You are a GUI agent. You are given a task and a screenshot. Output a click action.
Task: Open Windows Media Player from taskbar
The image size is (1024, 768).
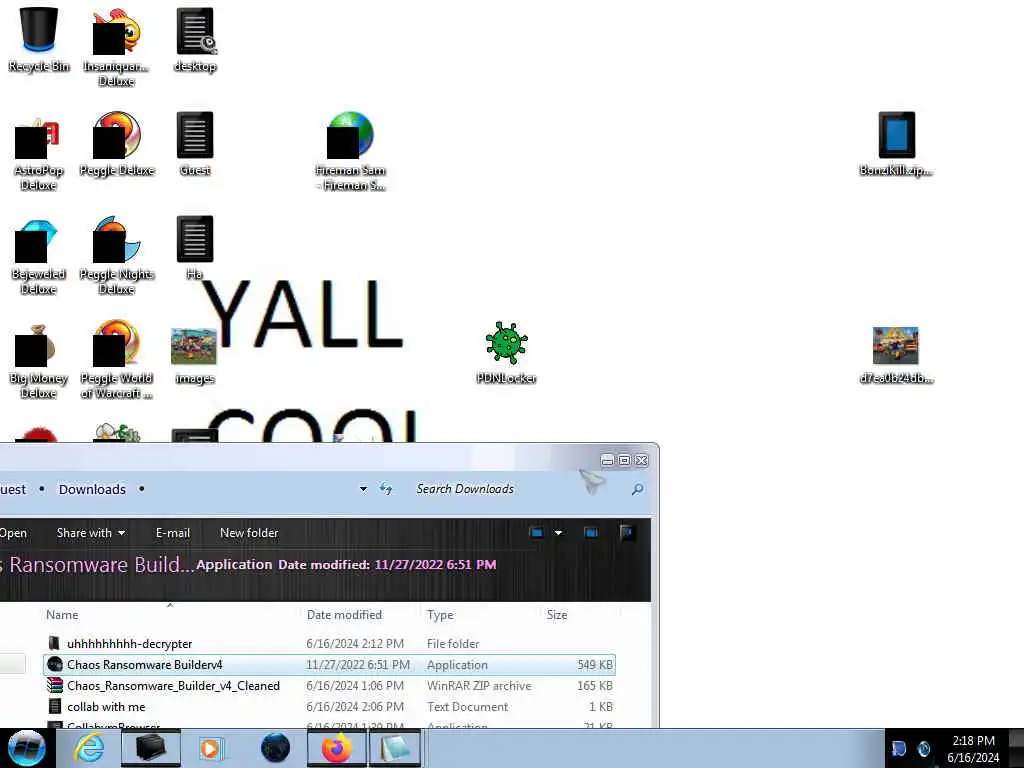point(212,748)
